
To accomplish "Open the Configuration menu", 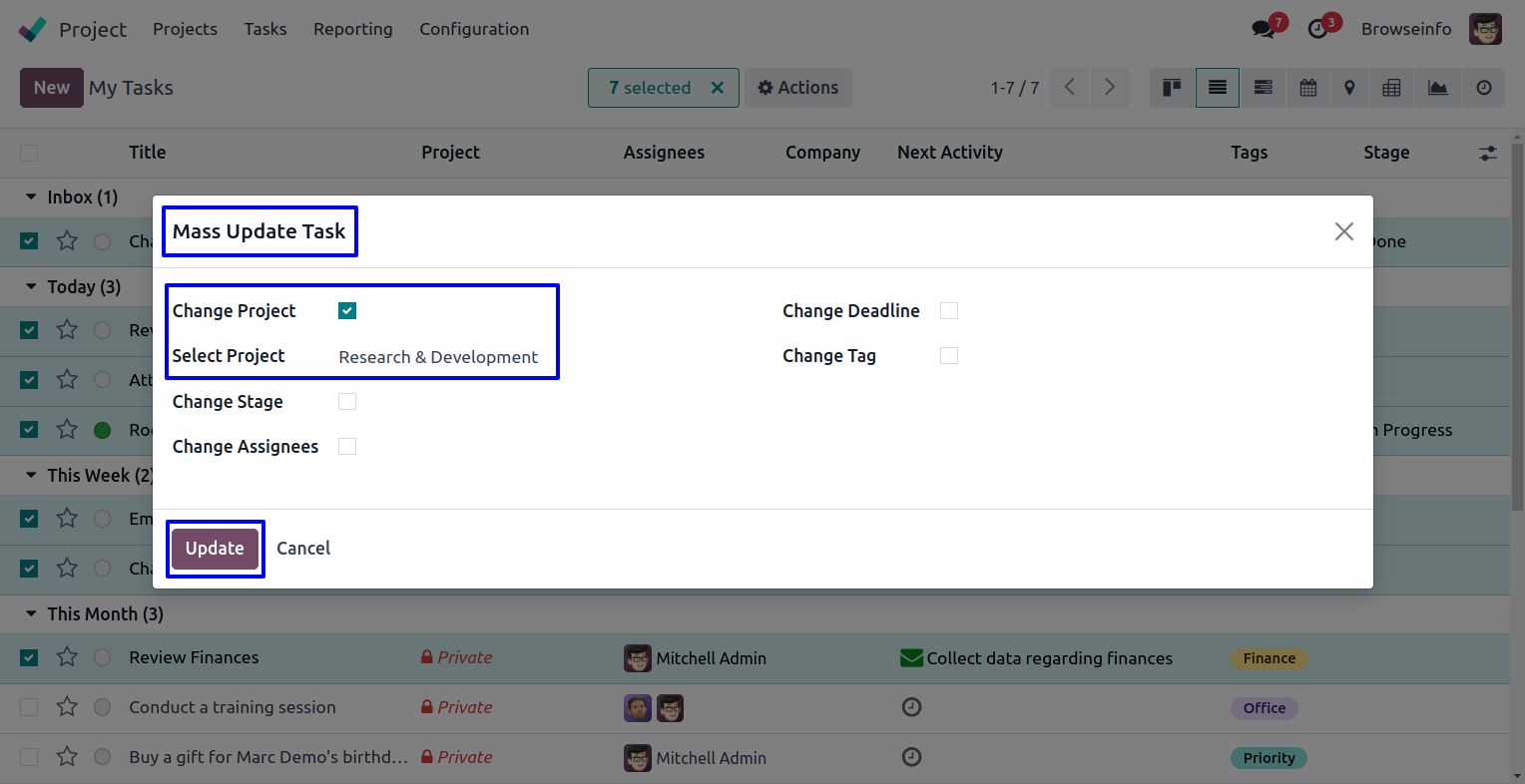I will tap(474, 29).
